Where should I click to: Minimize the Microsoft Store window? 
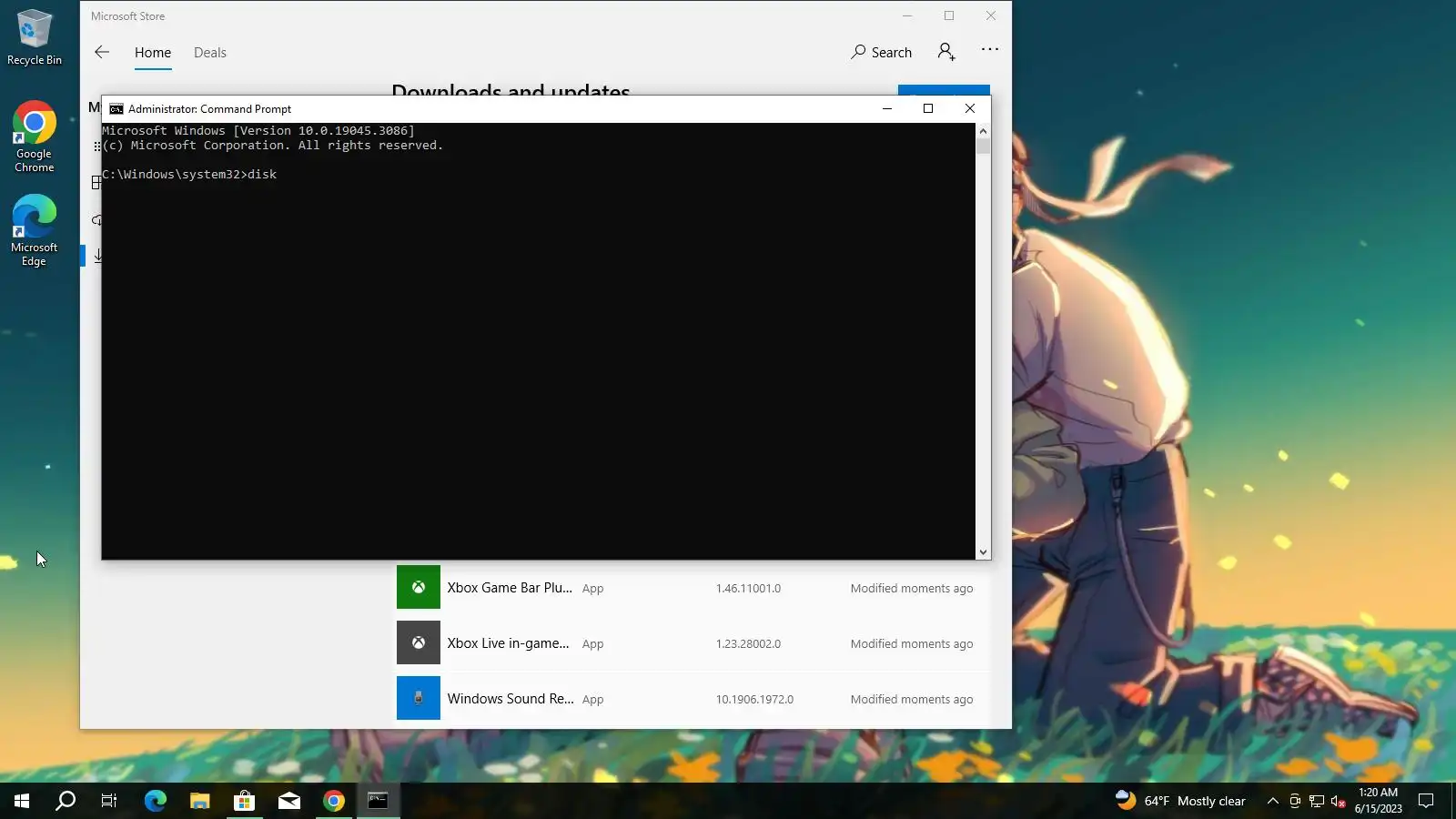point(907,15)
